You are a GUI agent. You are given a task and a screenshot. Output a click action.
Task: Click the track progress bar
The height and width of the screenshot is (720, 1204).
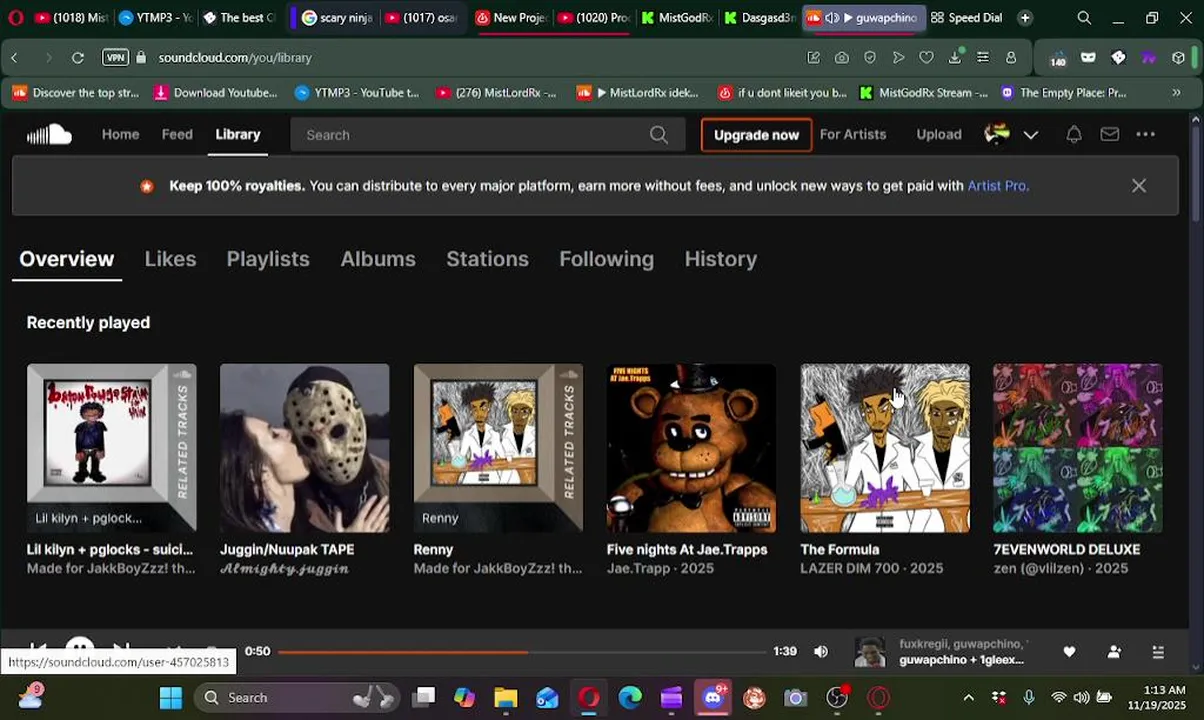coord(522,652)
